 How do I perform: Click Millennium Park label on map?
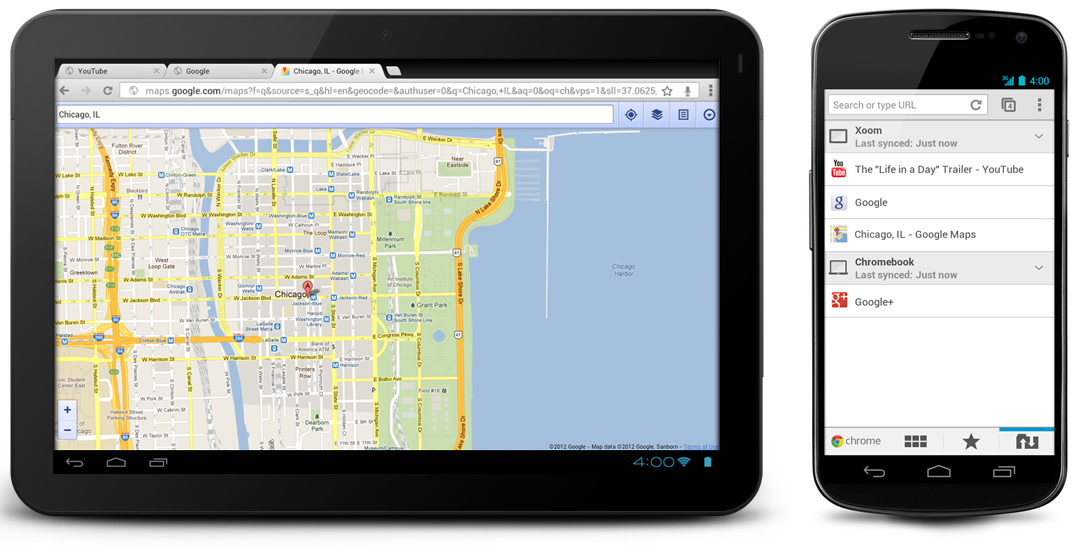(x=390, y=242)
